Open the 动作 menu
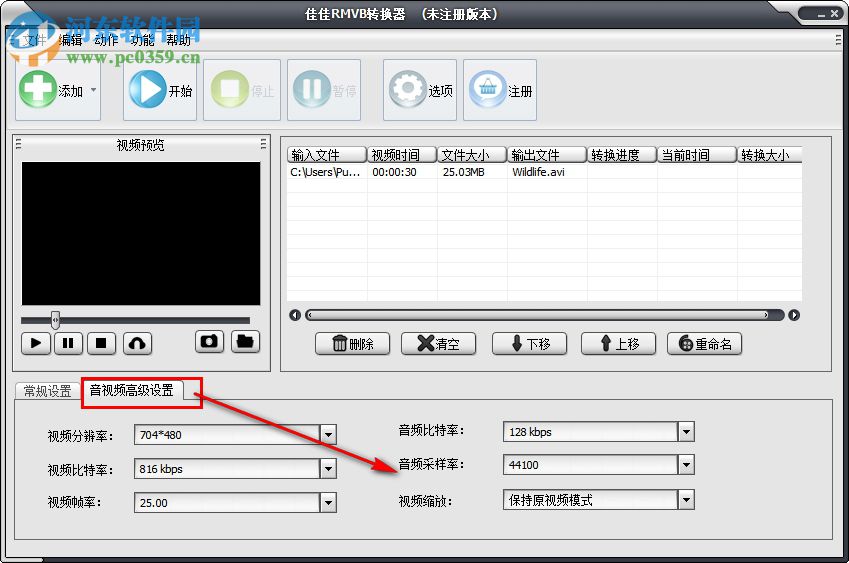 click(106, 40)
